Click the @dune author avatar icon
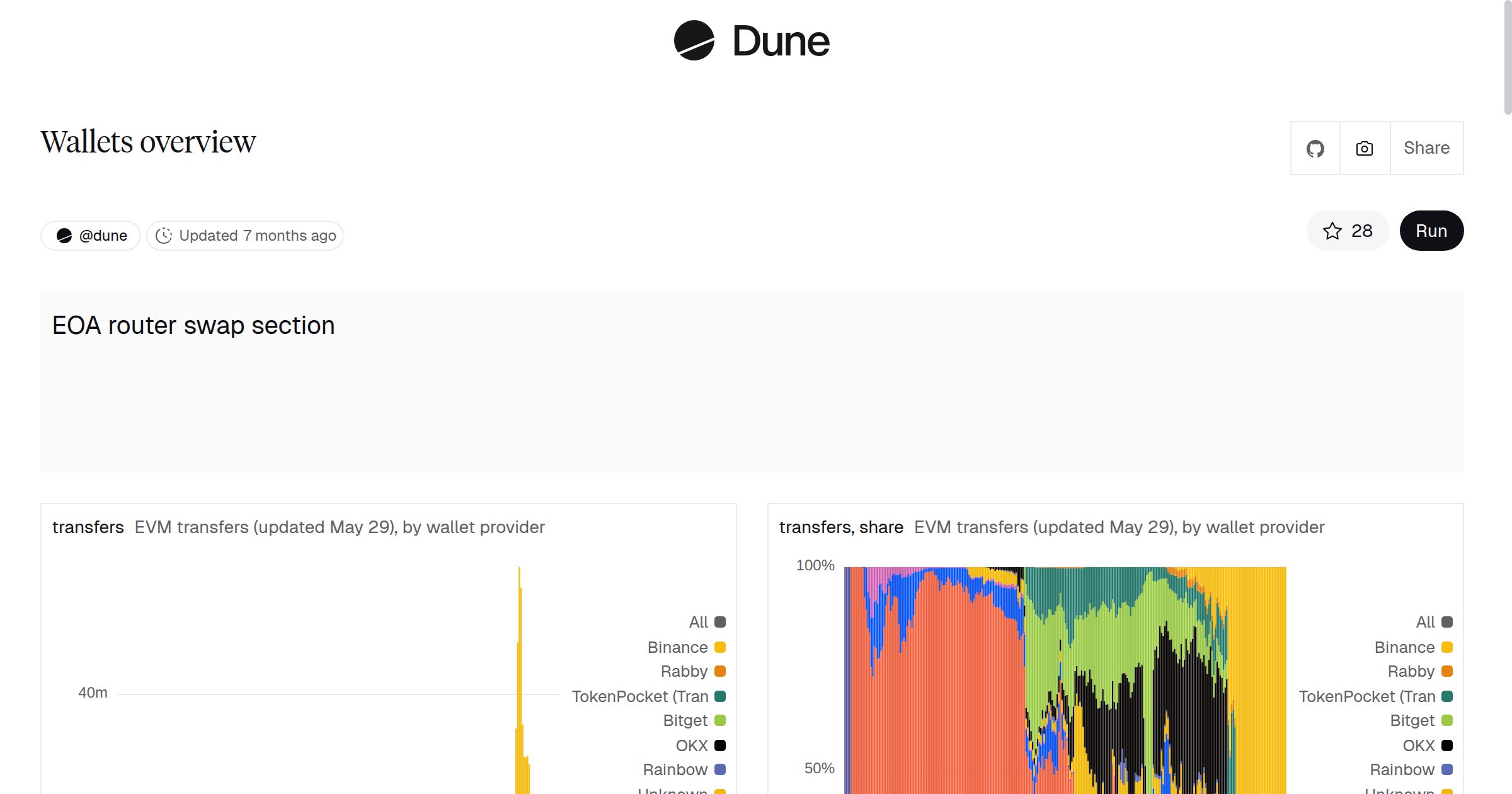The width and height of the screenshot is (1512, 794). pos(64,236)
